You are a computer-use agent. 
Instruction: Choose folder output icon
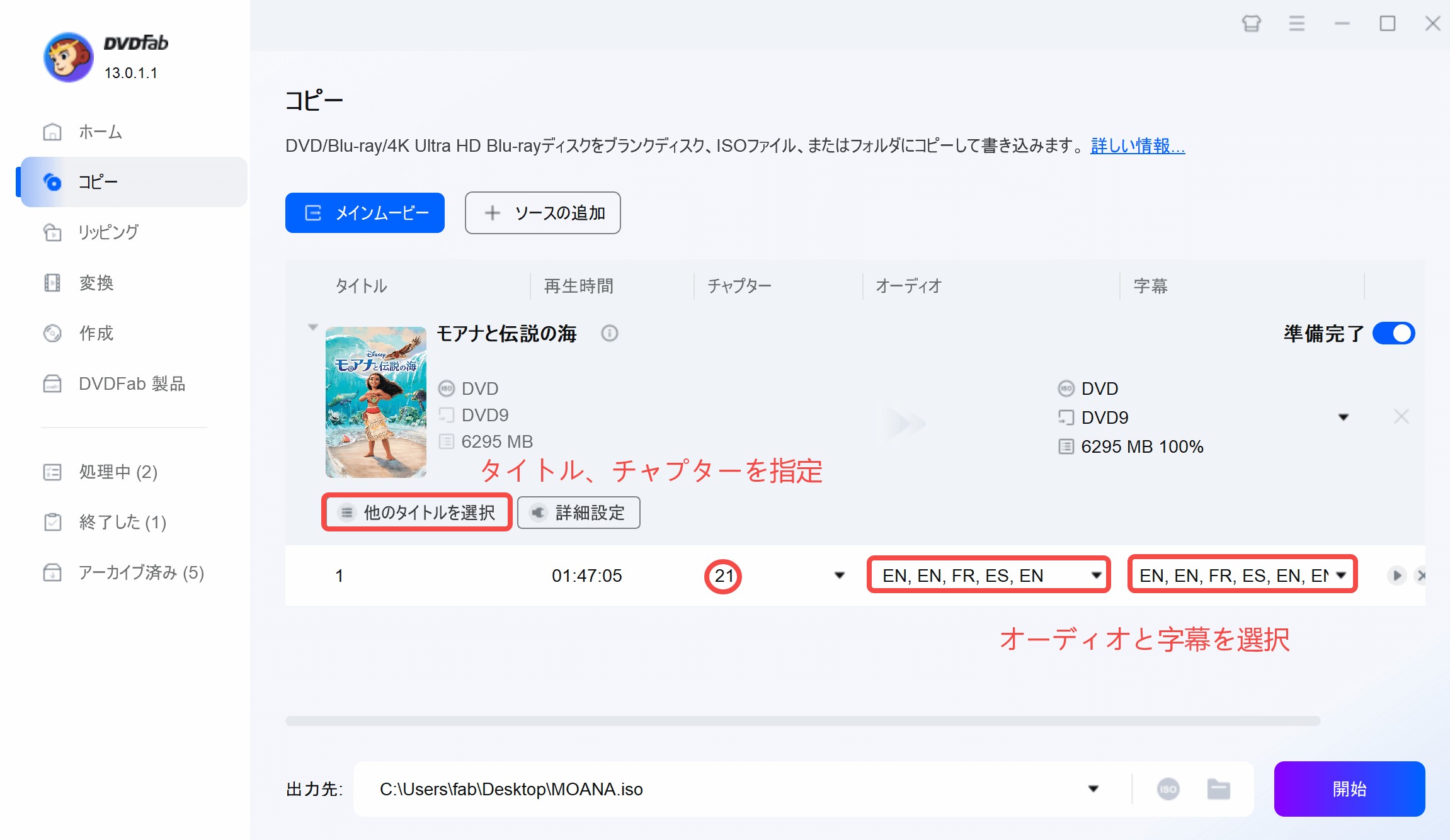coord(1219,789)
